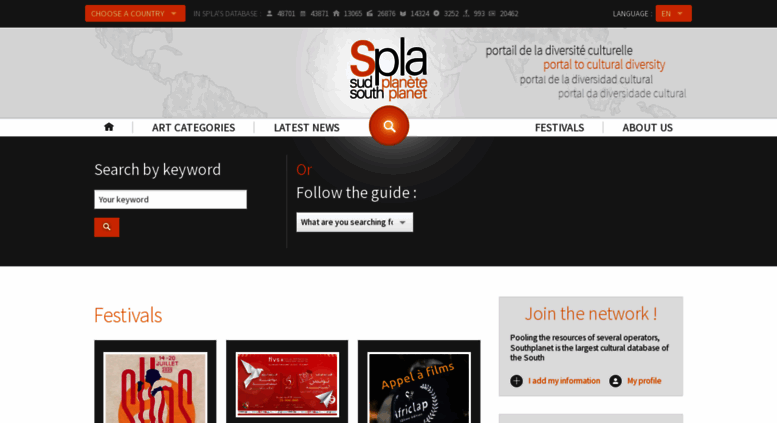
Task: Open the Choose a Country dropdown
Action: pyautogui.click(x=135, y=14)
